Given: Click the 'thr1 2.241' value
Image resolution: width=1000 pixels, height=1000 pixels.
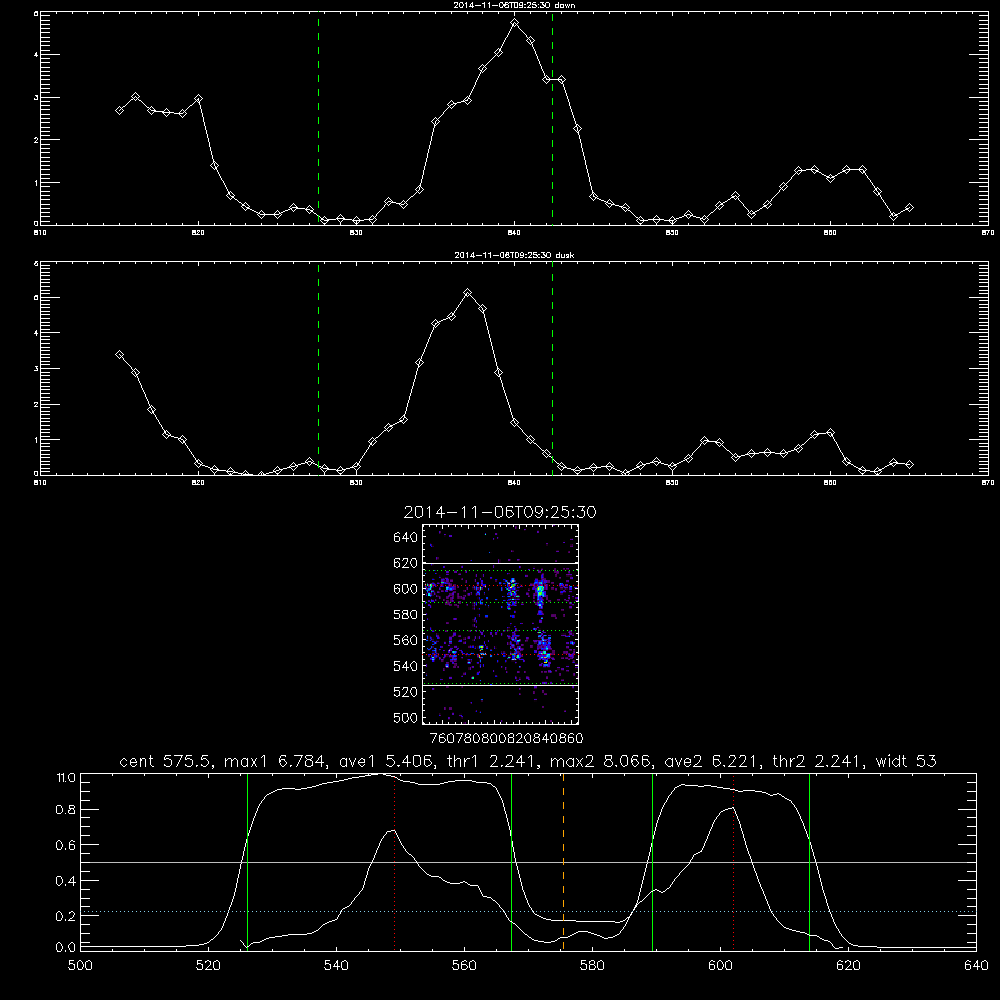Looking at the screenshot, I should (x=490, y=761).
